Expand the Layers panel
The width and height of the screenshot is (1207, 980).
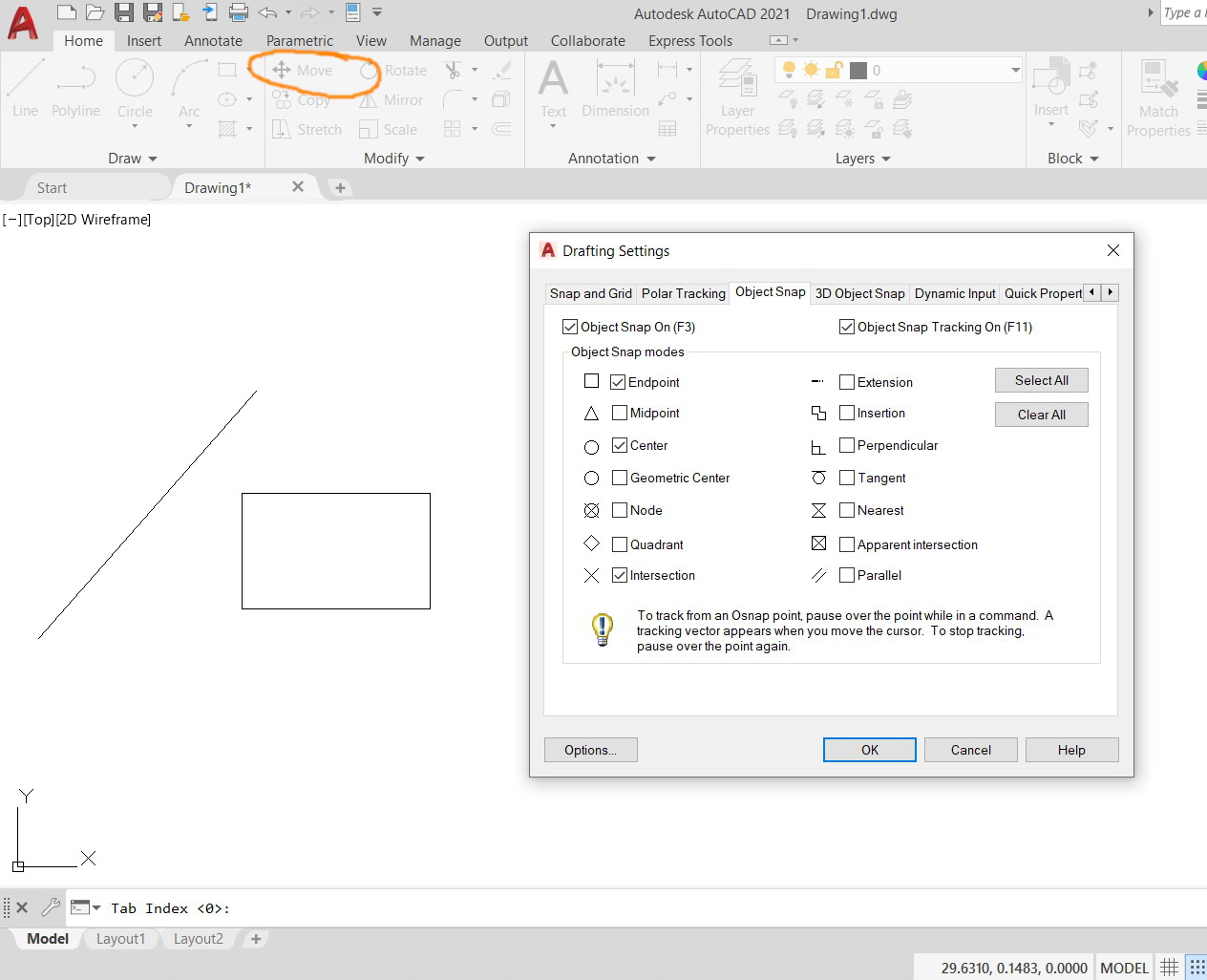863,159
